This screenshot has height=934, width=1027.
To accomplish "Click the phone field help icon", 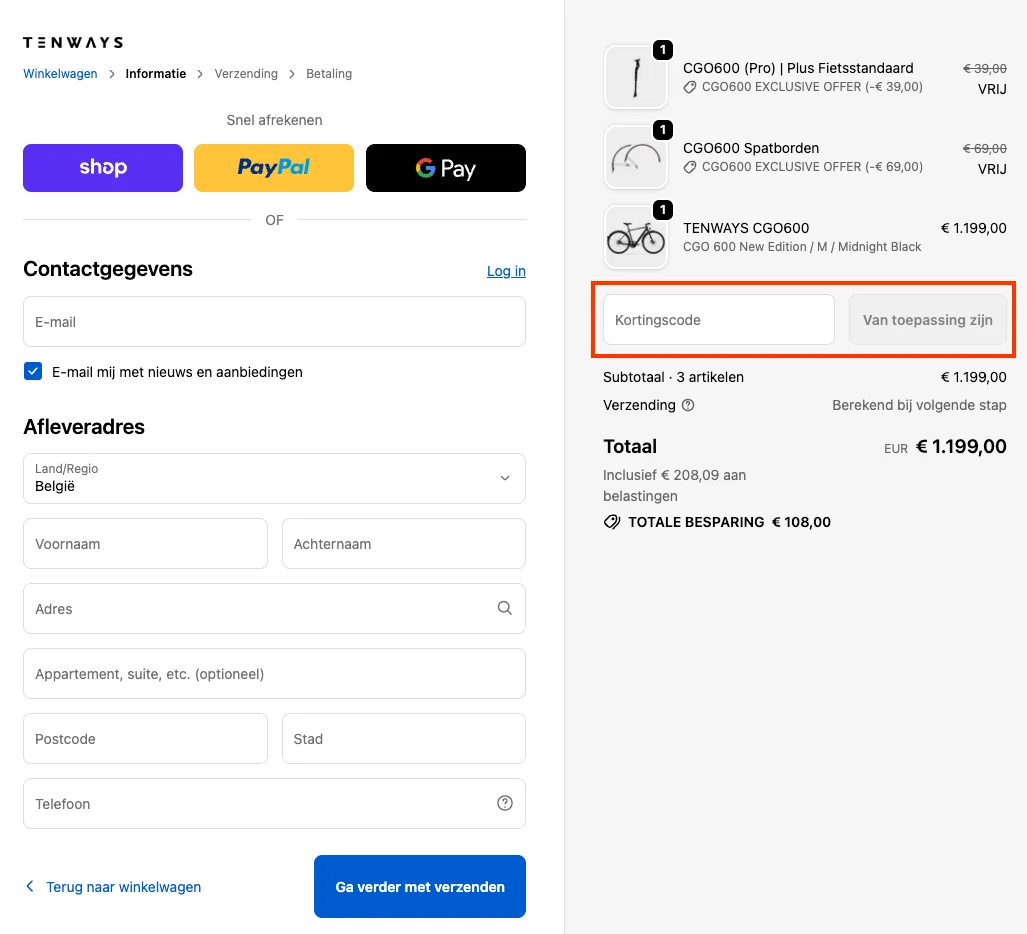I will (505, 803).
